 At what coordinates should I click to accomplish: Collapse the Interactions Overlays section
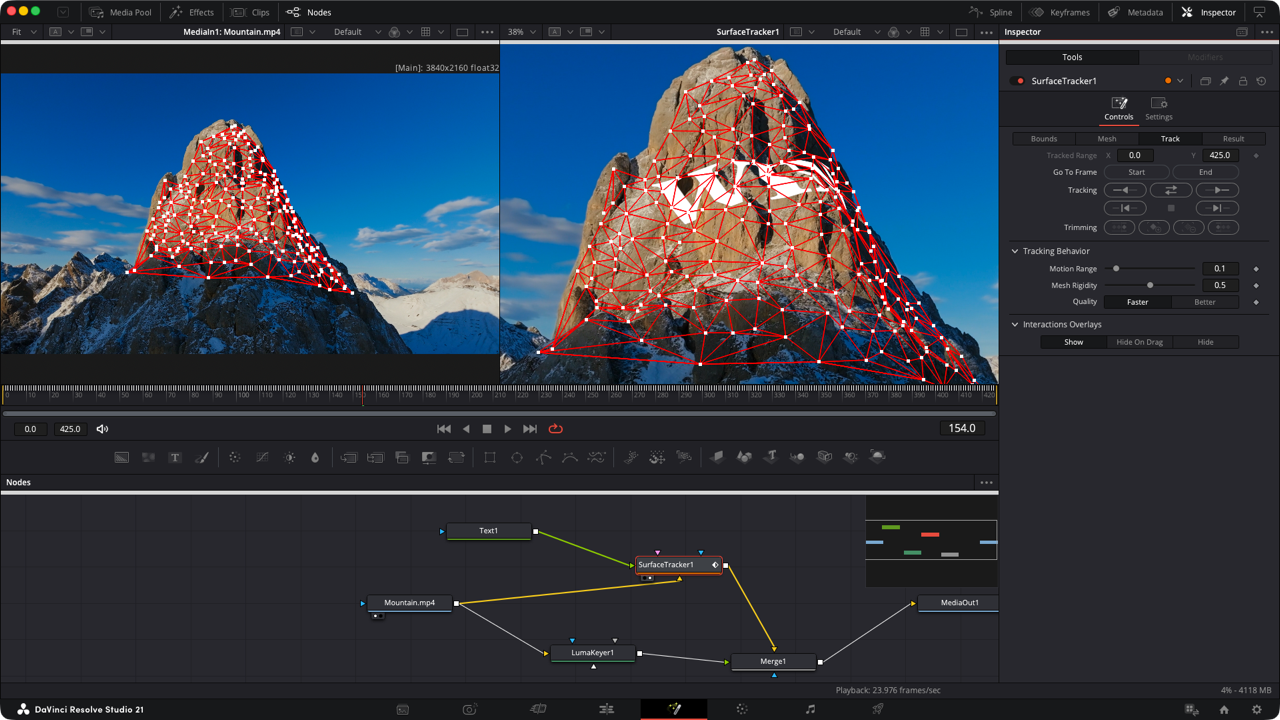pyautogui.click(x=1015, y=324)
